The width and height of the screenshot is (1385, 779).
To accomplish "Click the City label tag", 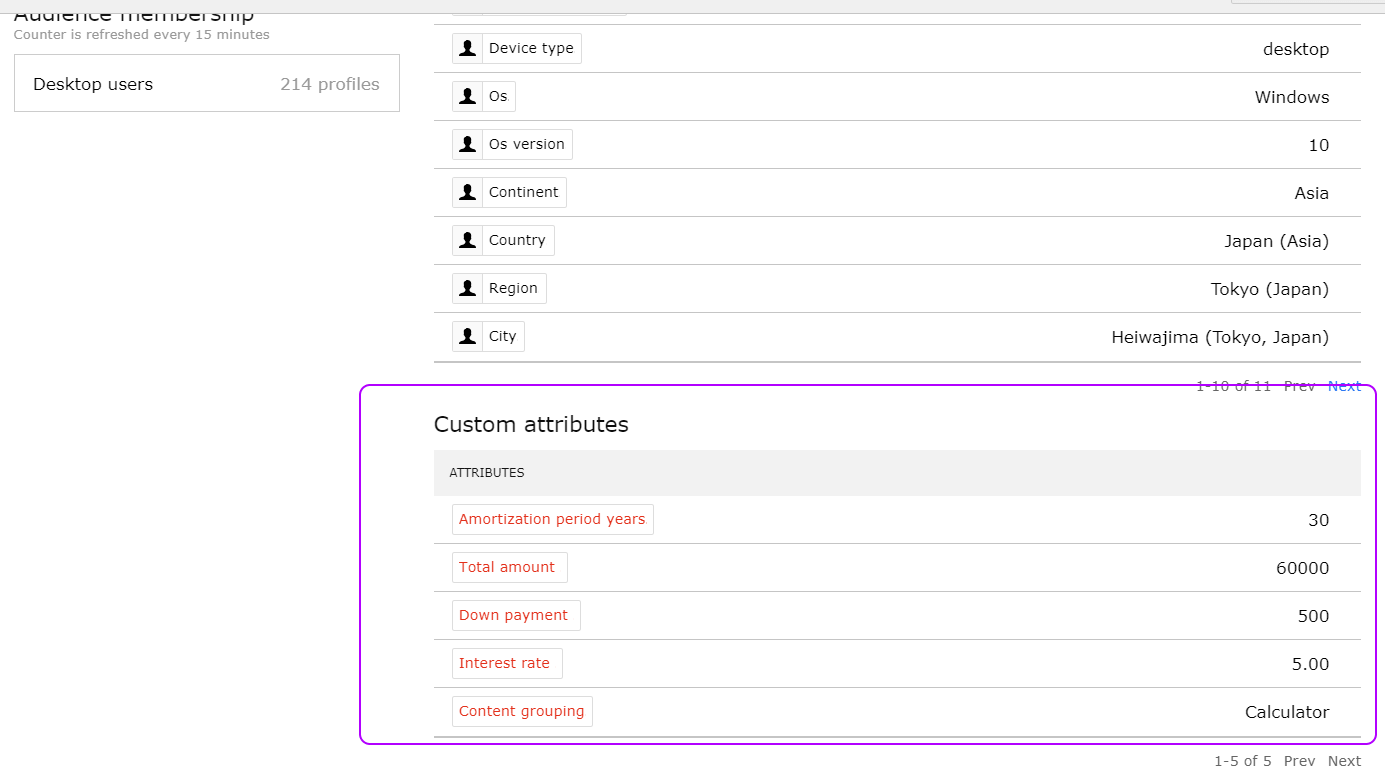I will coord(502,337).
